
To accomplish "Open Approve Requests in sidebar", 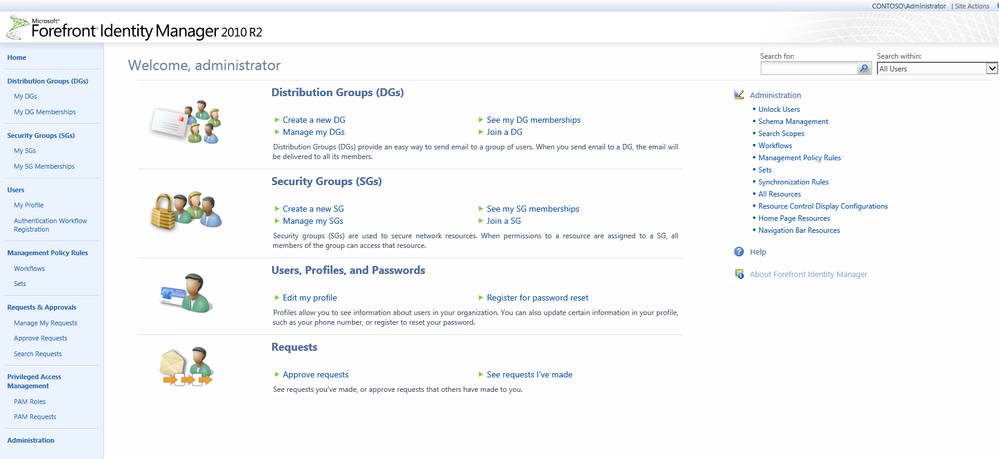I will 40,338.
